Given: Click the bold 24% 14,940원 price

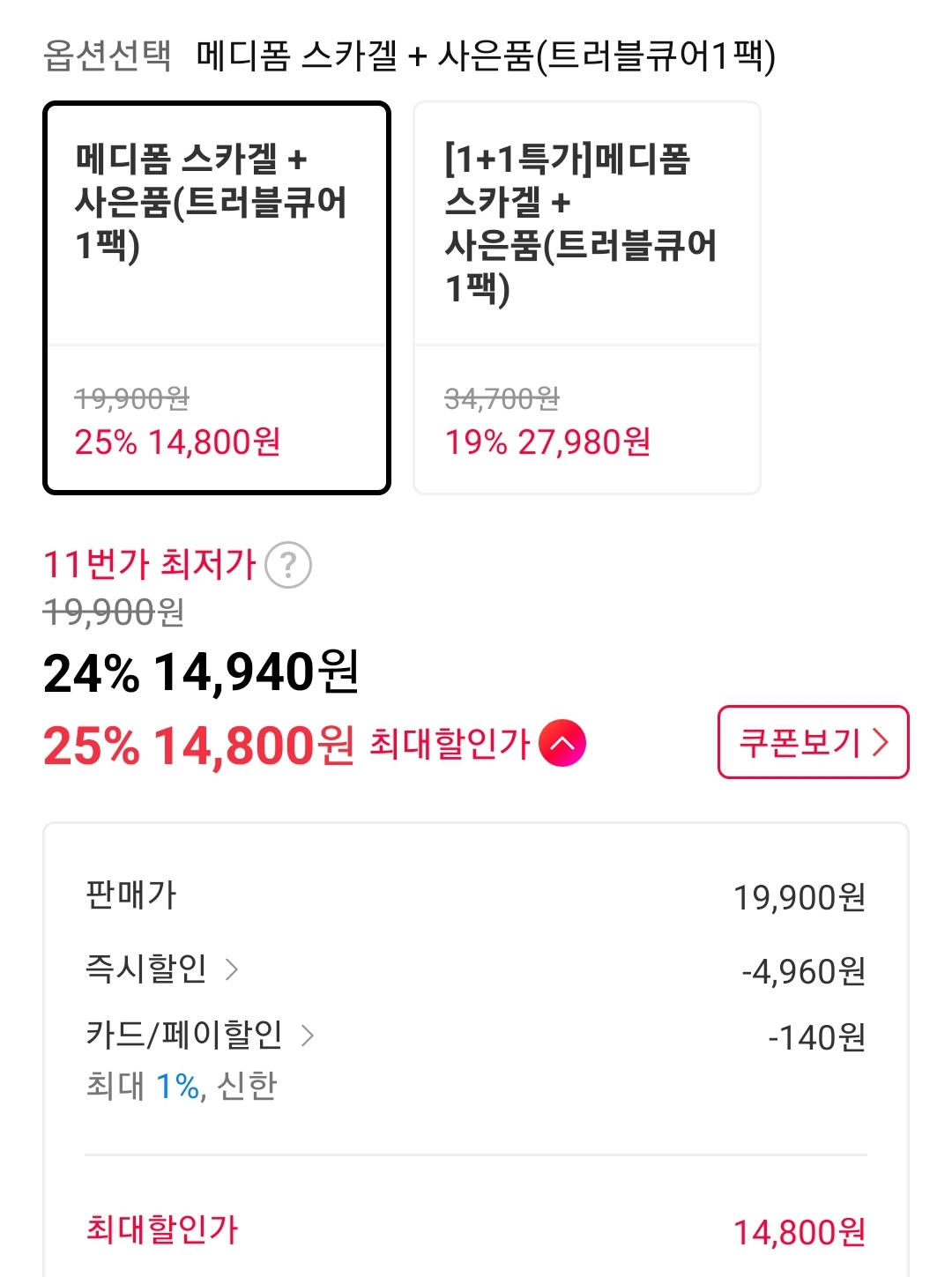Looking at the screenshot, I should tap(201, 673).
